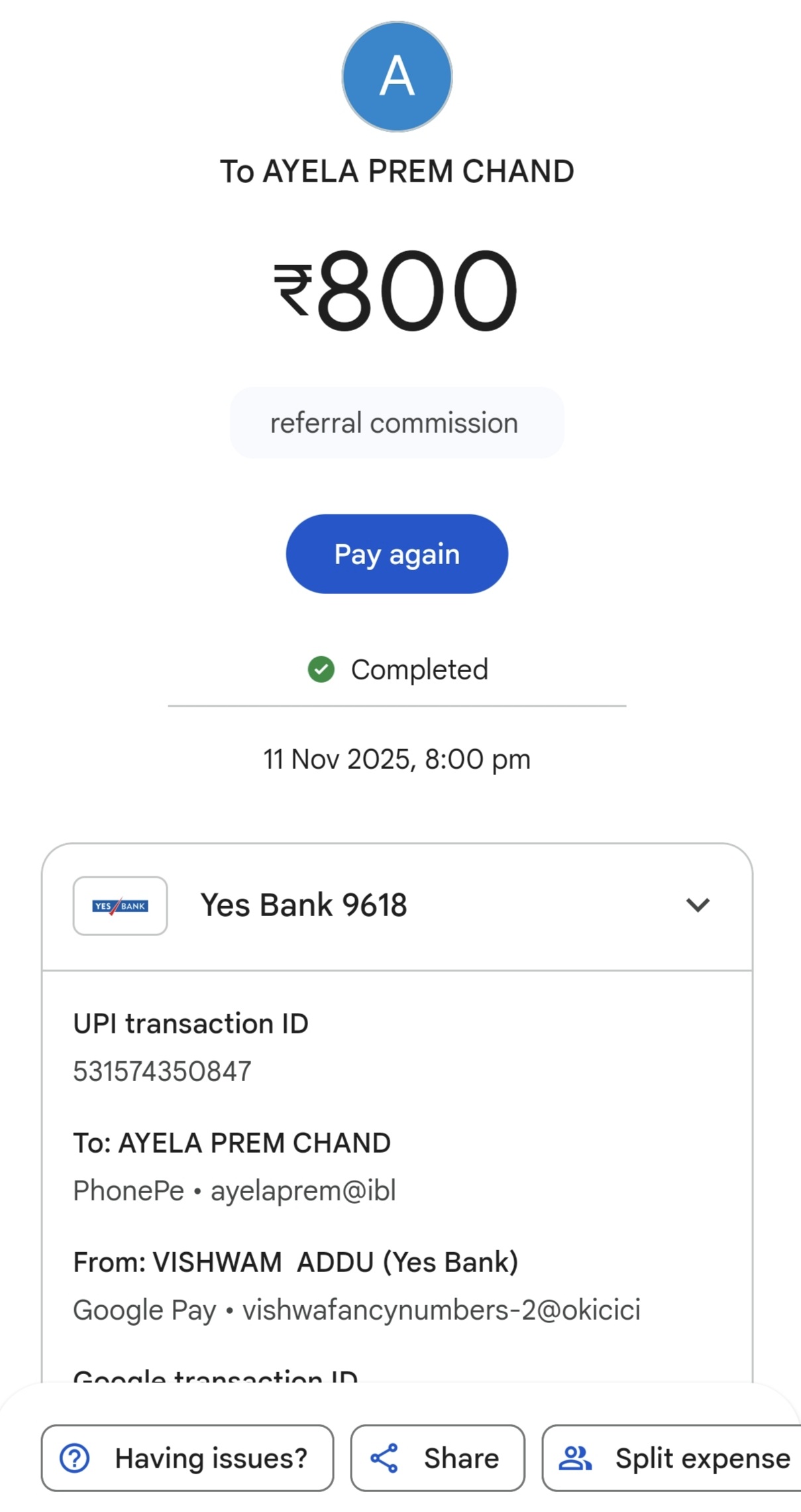Image resolution: width=801 pixels, height=1512 pixels.
Task: Tap the Share button label
Action: (x=461, y=1458)
